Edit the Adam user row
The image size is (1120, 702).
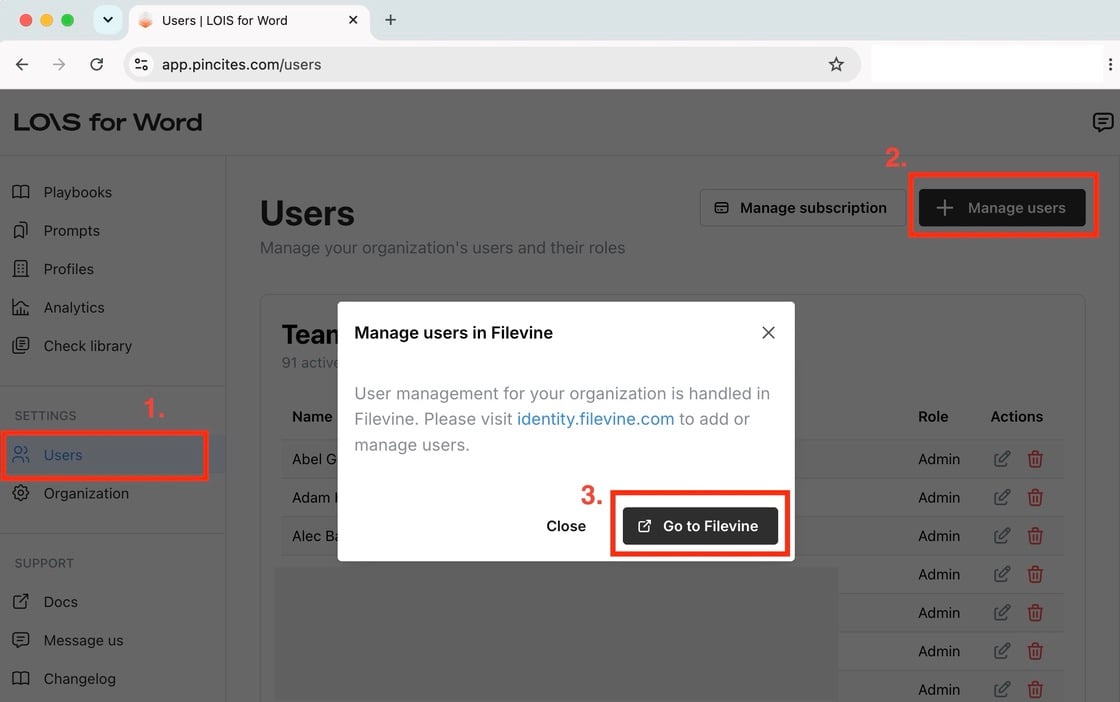pyautogui.click(x=1002, y=497)
